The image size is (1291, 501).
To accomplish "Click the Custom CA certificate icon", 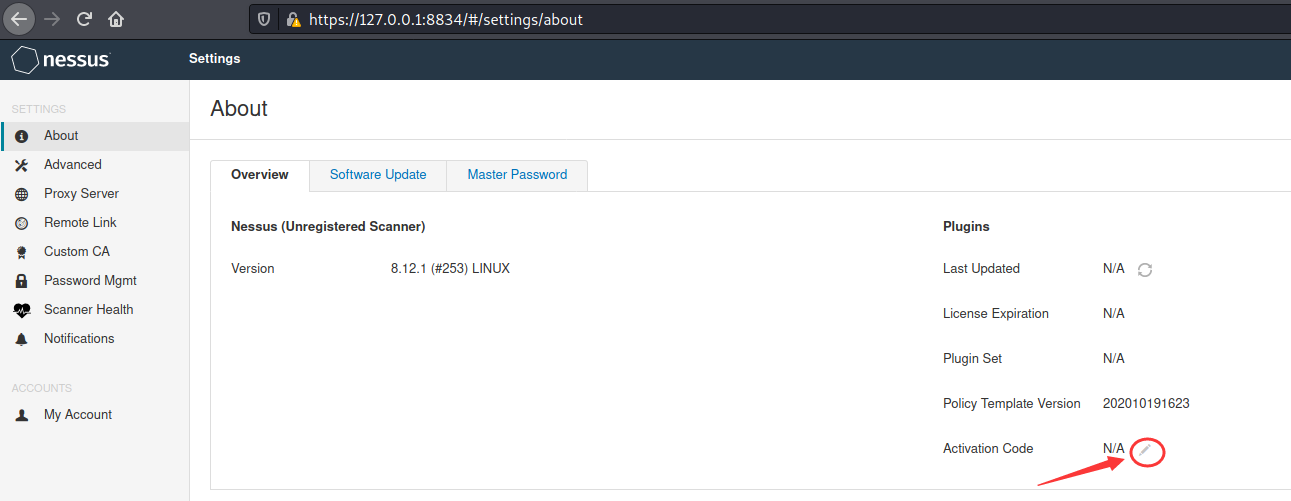I will tap(22, 252).
